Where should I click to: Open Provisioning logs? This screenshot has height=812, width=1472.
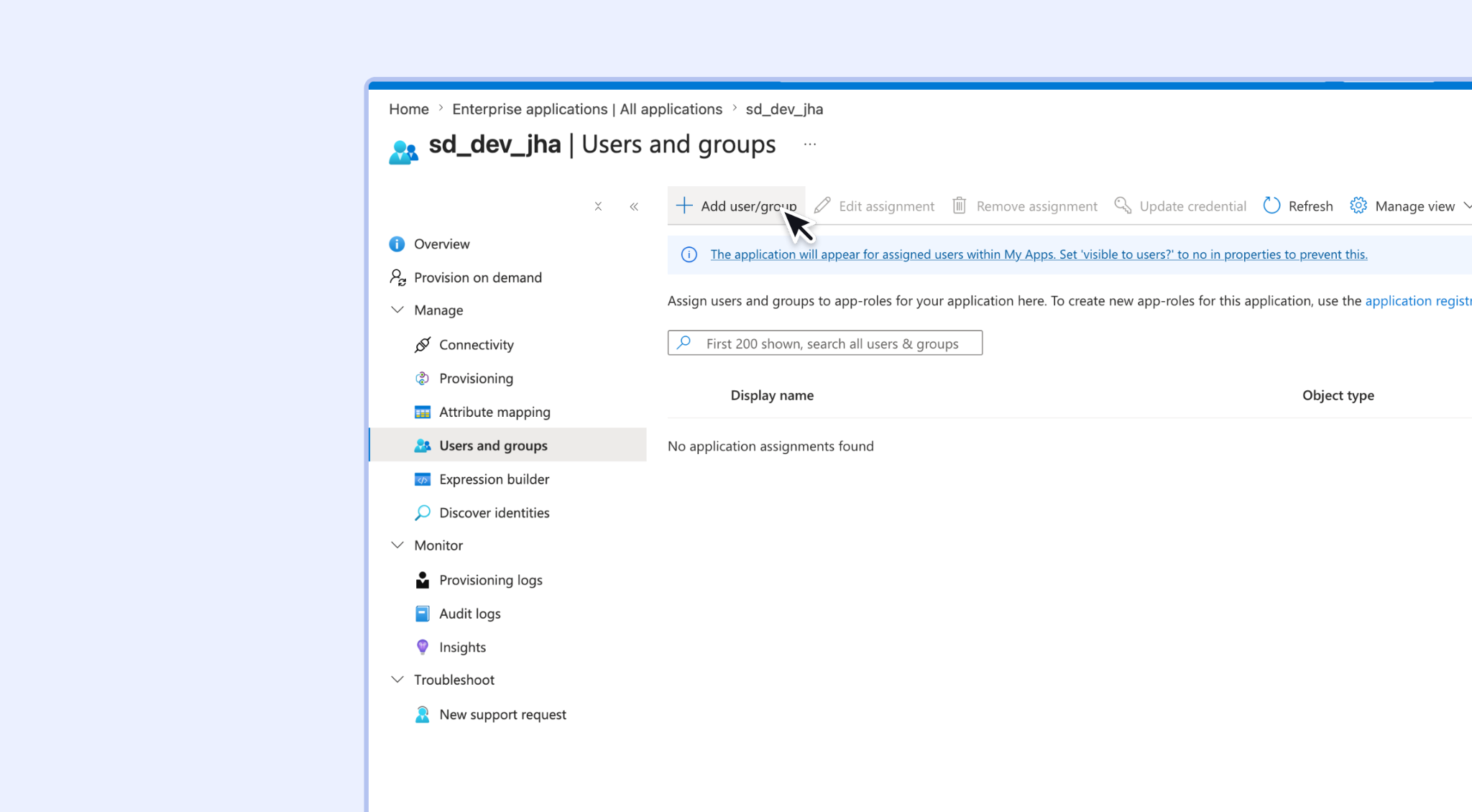click(491, 580)
